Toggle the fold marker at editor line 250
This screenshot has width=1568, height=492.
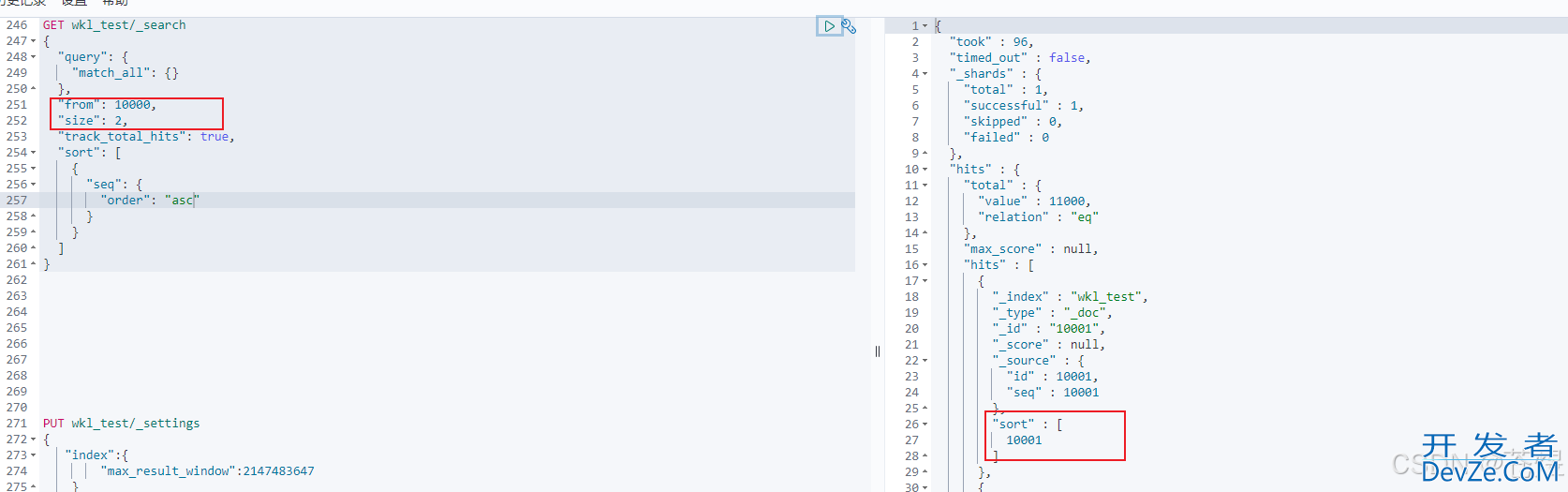(x=34, y=89)
